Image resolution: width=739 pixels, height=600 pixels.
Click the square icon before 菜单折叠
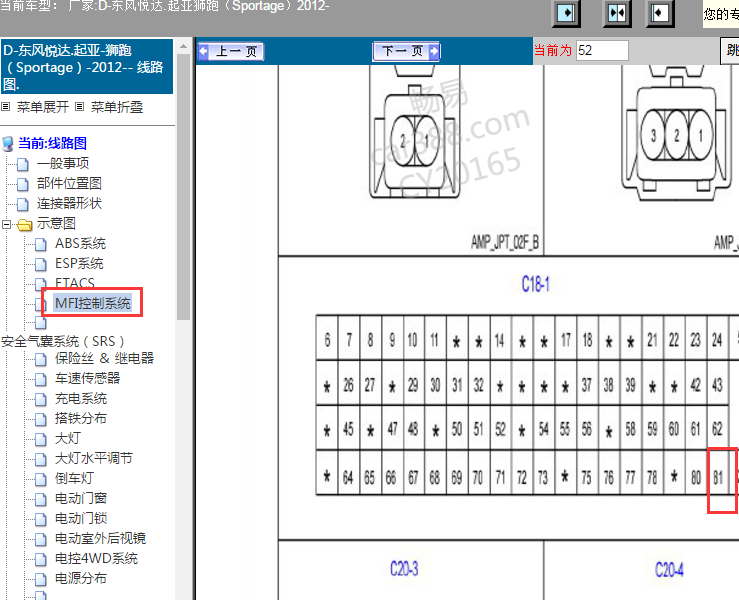click(80, 107)
